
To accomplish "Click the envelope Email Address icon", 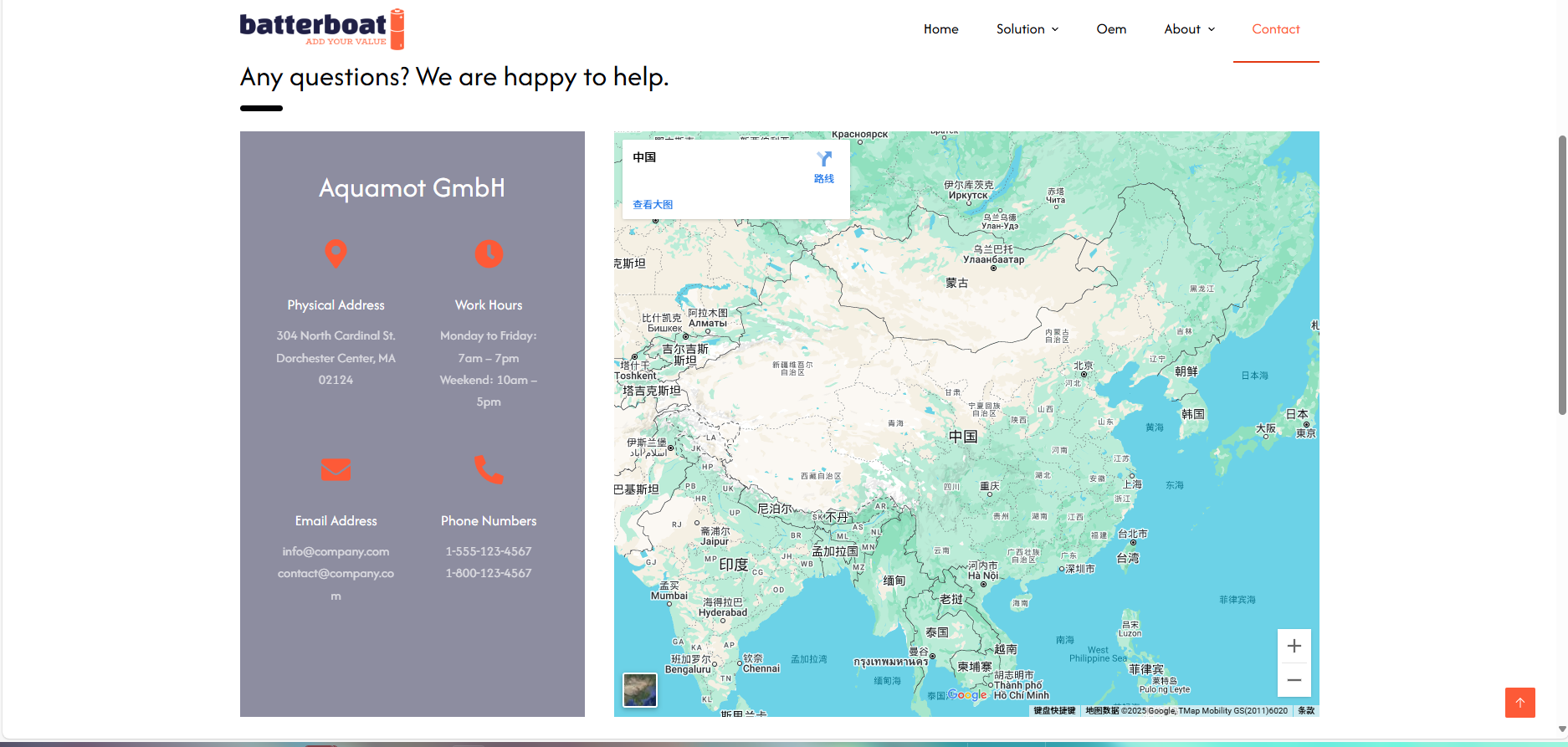I will point(336,469).
